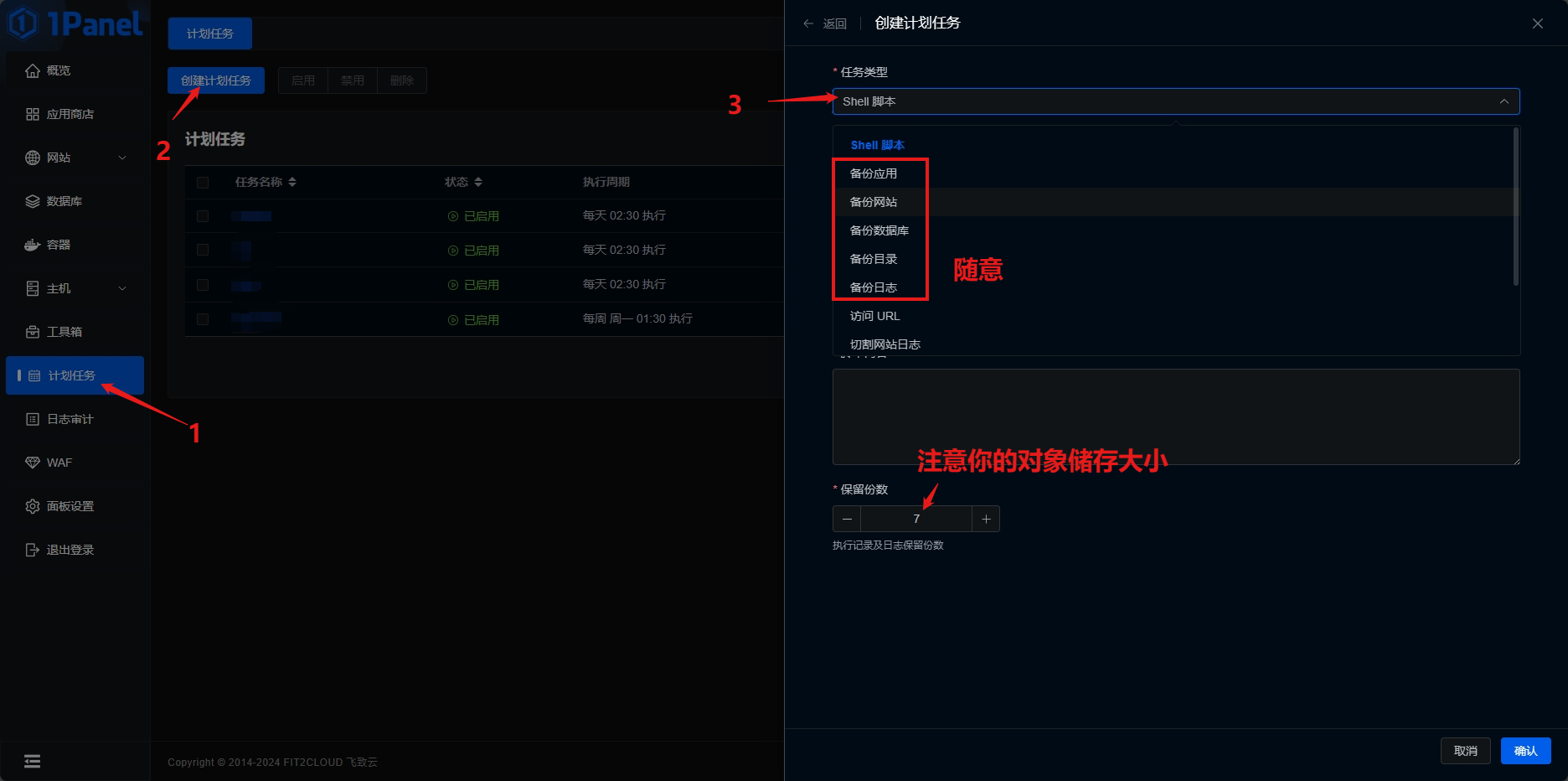Open App Store grid icon in sidebar

(x=33, y=115)
